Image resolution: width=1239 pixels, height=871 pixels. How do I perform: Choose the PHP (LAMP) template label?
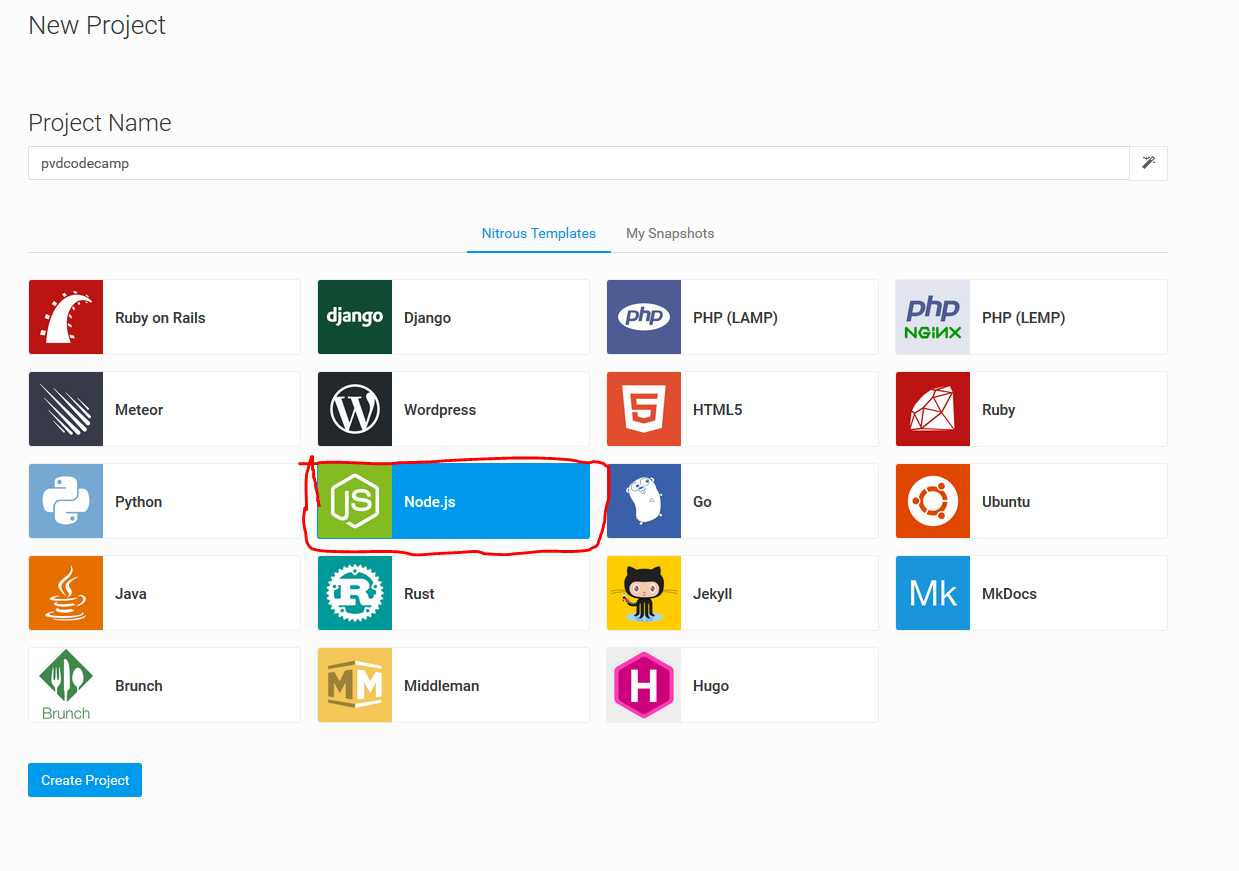735,318
